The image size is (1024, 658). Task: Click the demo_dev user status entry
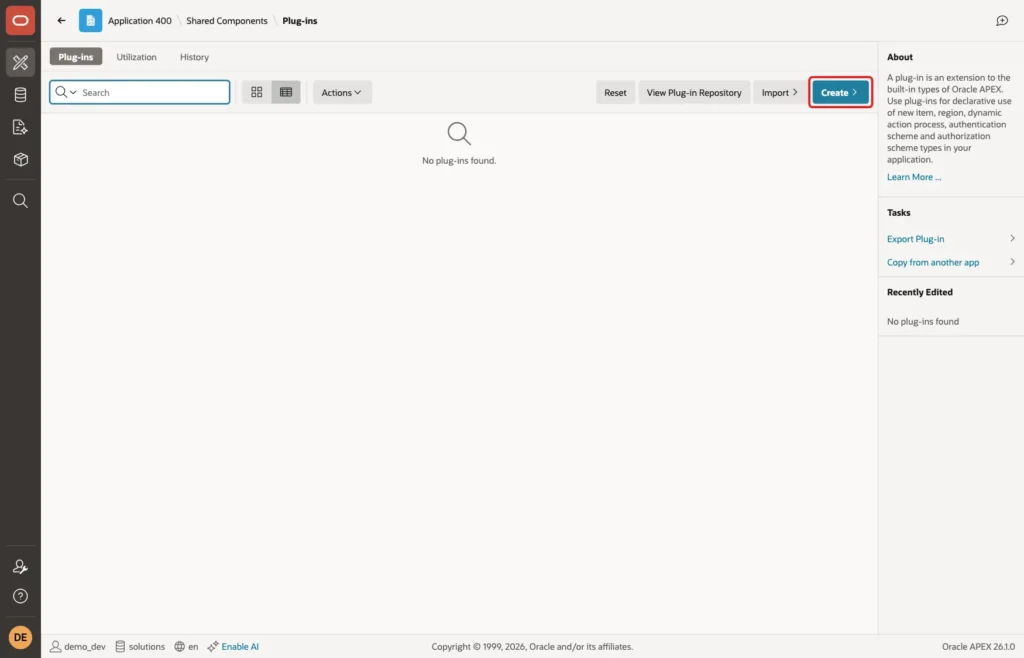(78, 646)
